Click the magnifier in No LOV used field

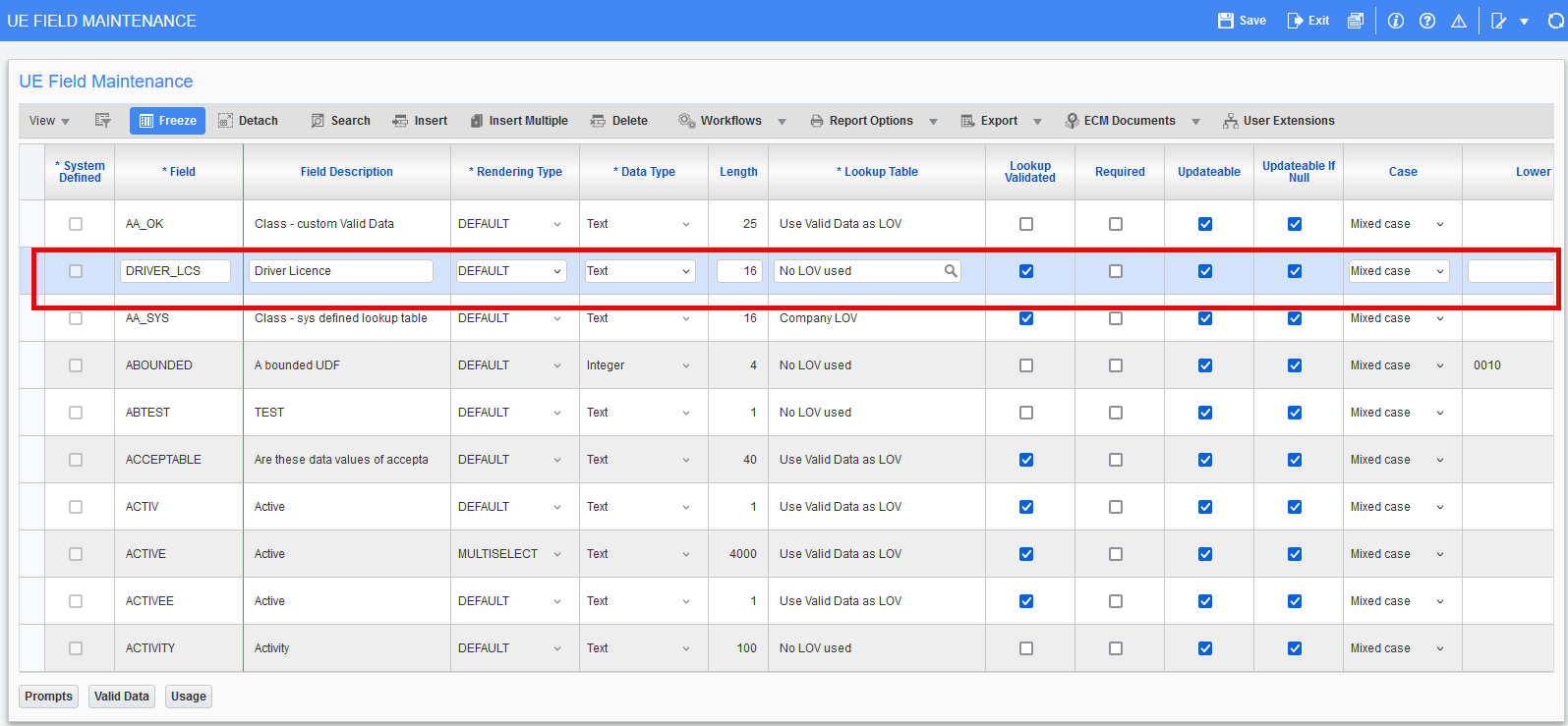(x=951, y=270)
